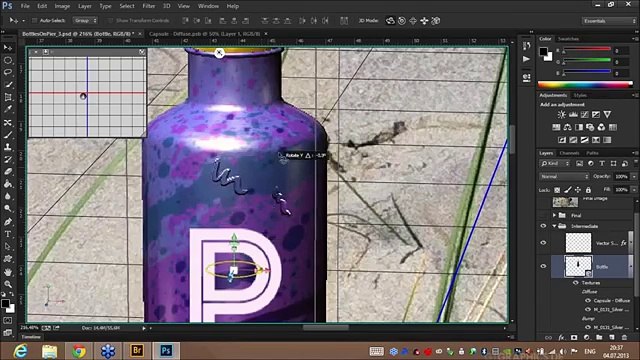Open the File menu
This screenshot has width=640, height=360.
[25, 6]
